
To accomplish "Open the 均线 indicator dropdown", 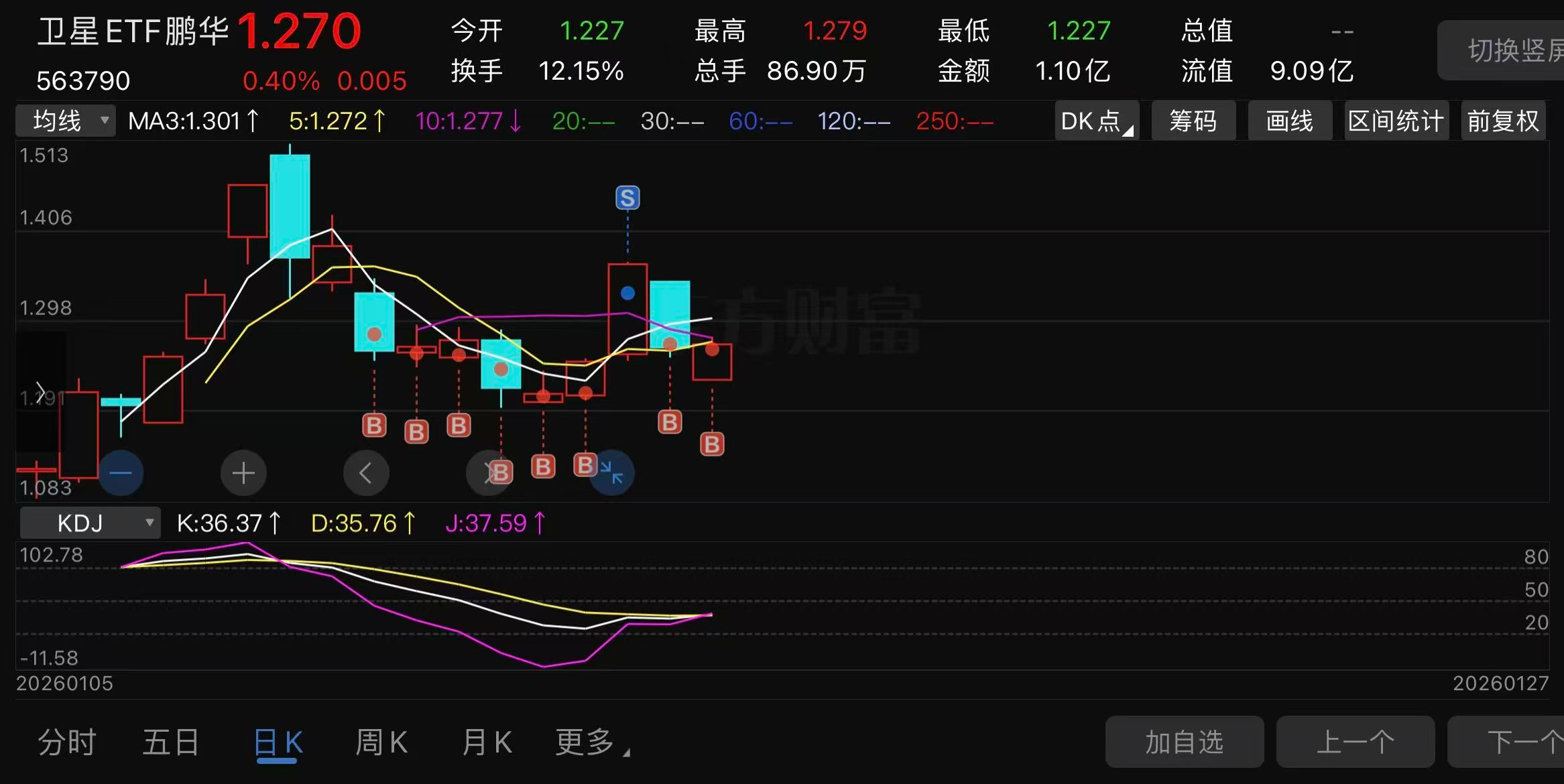I will (66, 121).
